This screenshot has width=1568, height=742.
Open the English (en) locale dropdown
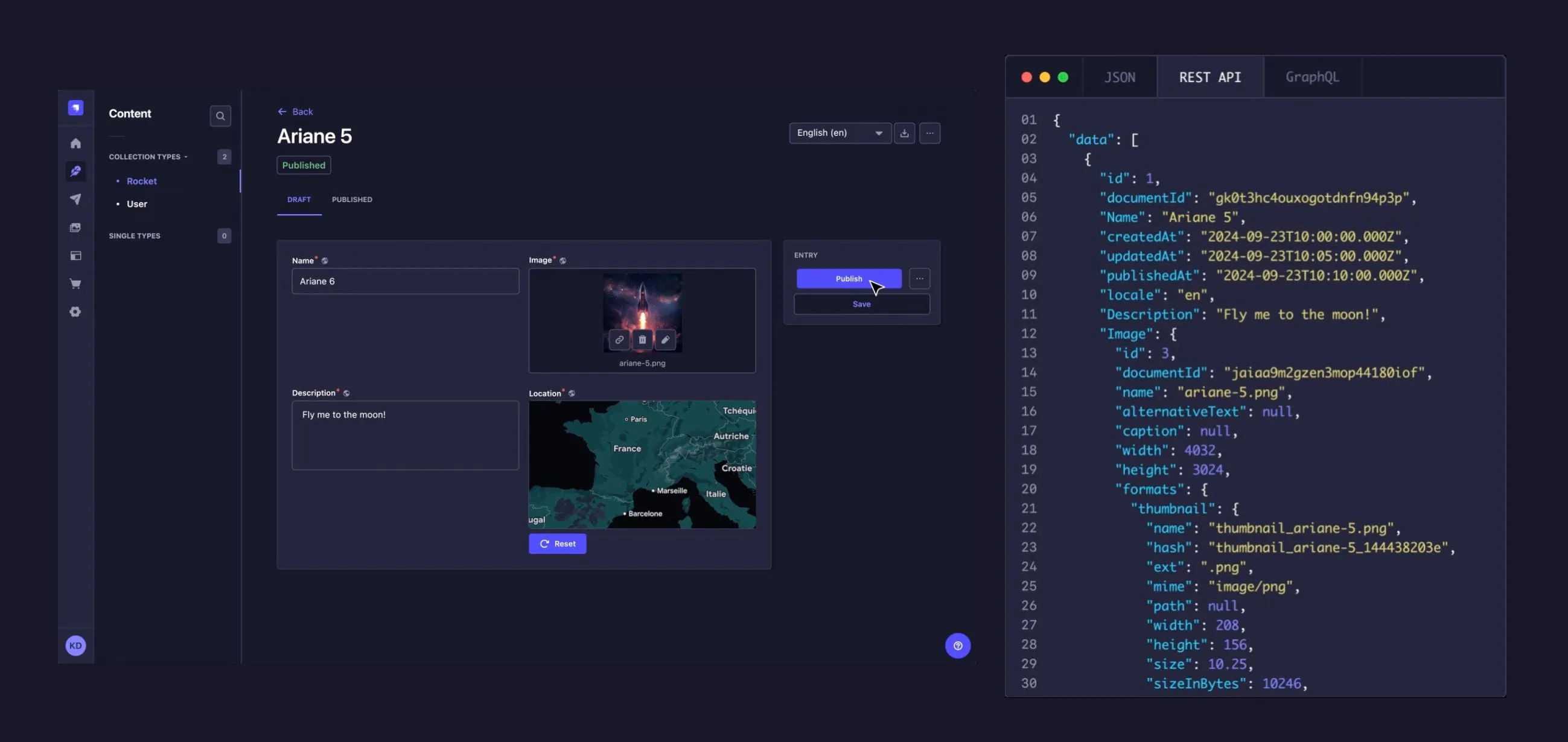(x=840, y=133)
